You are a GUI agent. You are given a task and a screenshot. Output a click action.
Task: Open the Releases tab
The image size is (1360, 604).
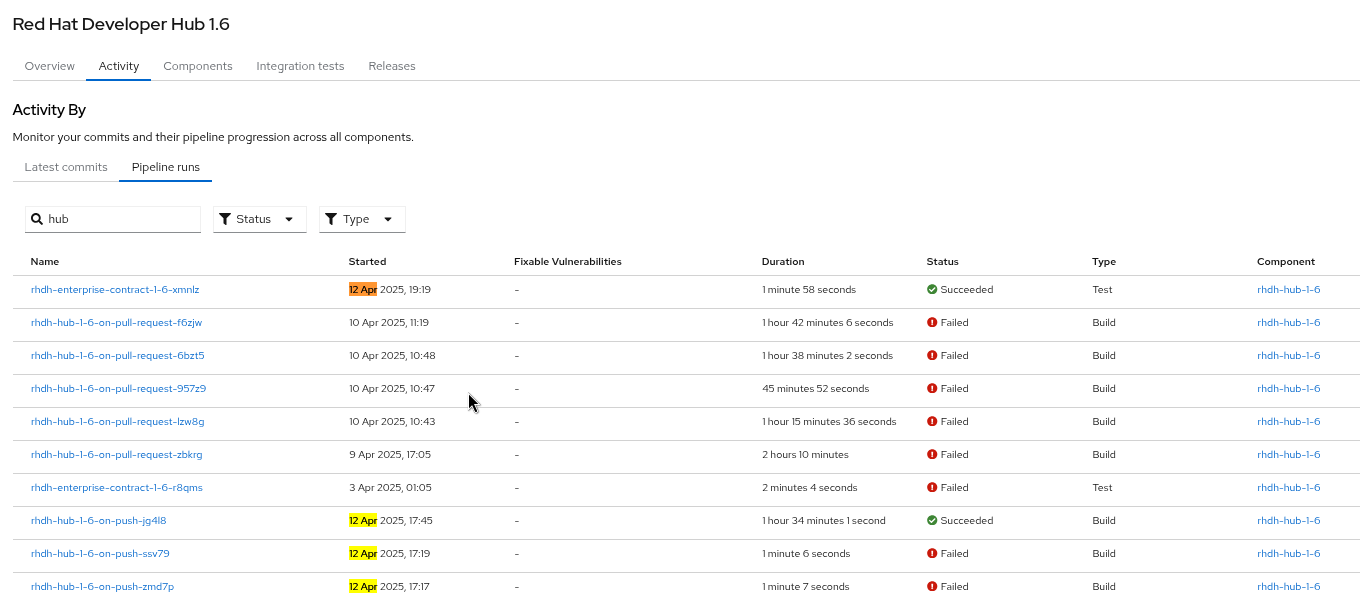[x=392, y=66]
